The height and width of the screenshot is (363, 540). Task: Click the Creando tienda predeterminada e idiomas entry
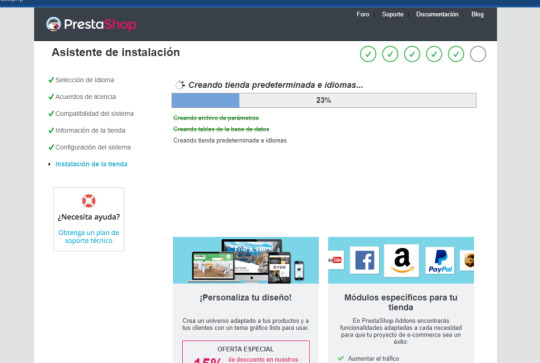tap(230, 141)
